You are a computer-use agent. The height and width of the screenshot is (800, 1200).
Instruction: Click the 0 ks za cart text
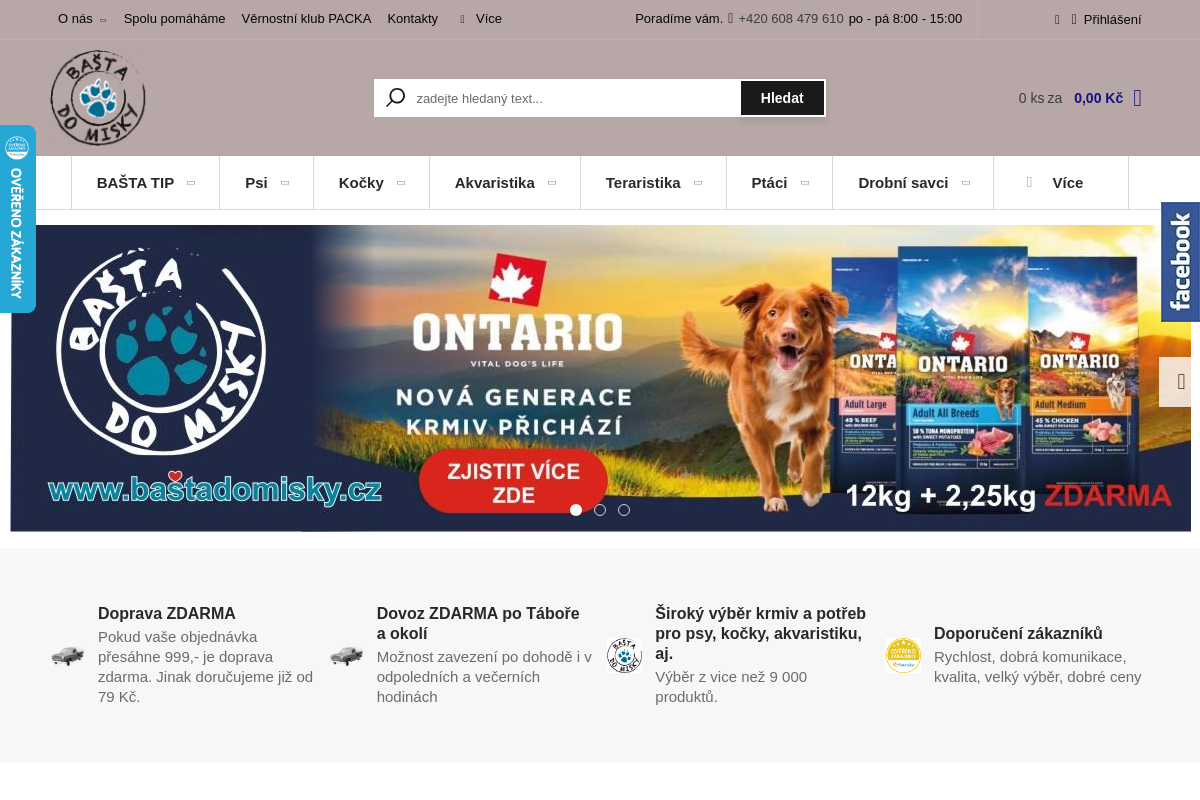[1040, 98]
